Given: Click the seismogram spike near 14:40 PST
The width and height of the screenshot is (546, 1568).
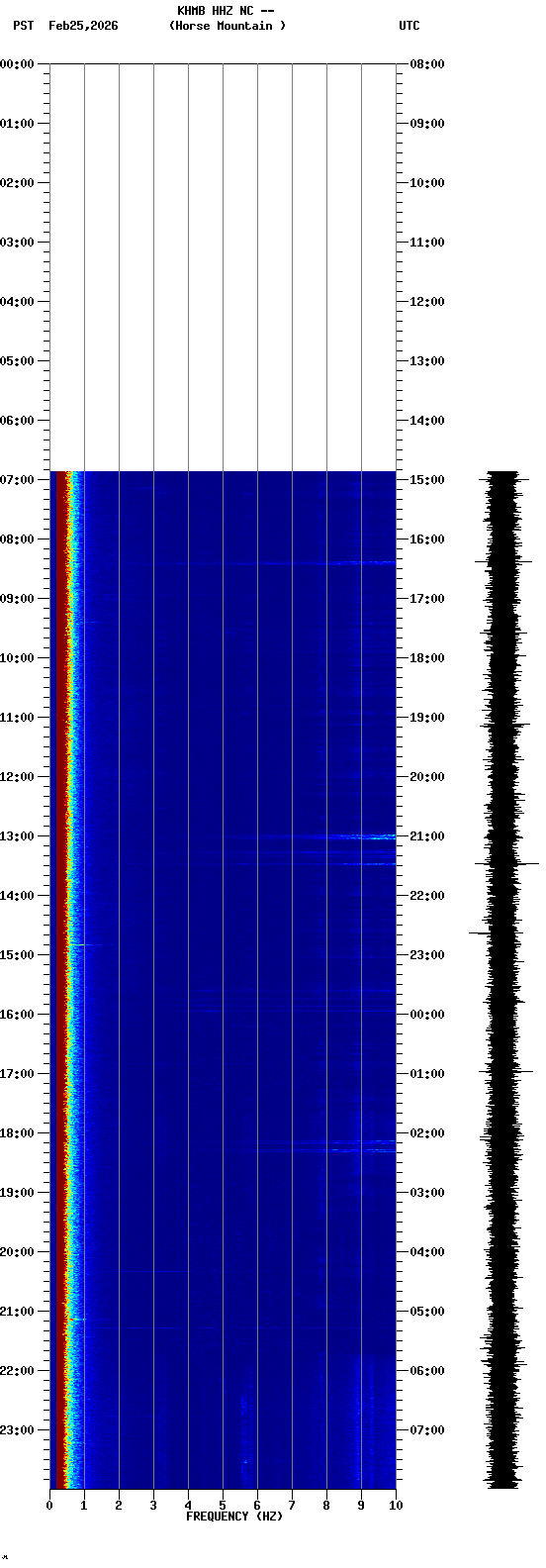Looking at the screenshot, I should point(481,932).
